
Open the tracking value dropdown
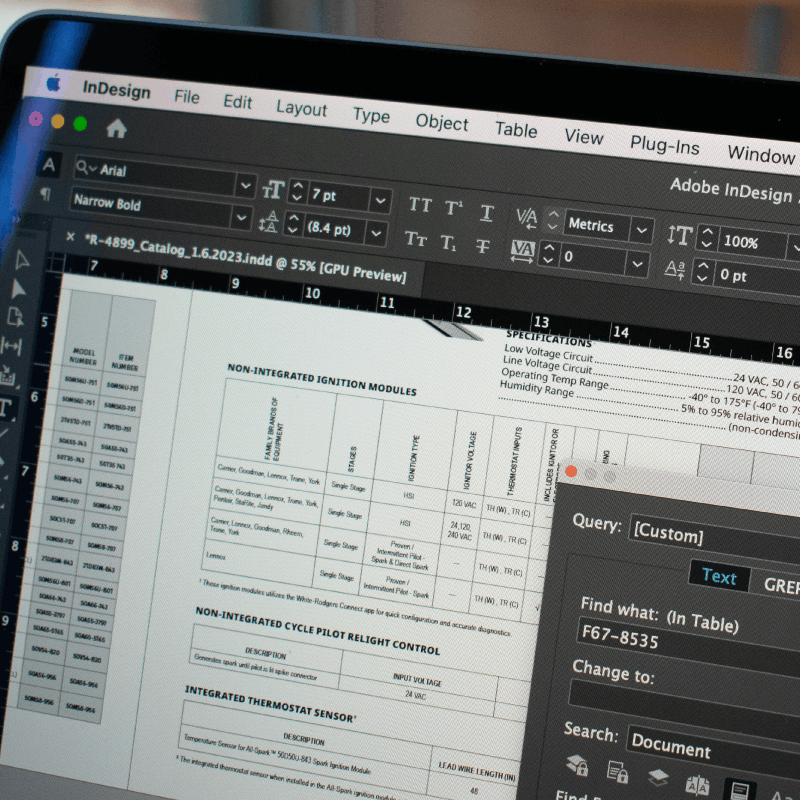[x=637, y=264]
